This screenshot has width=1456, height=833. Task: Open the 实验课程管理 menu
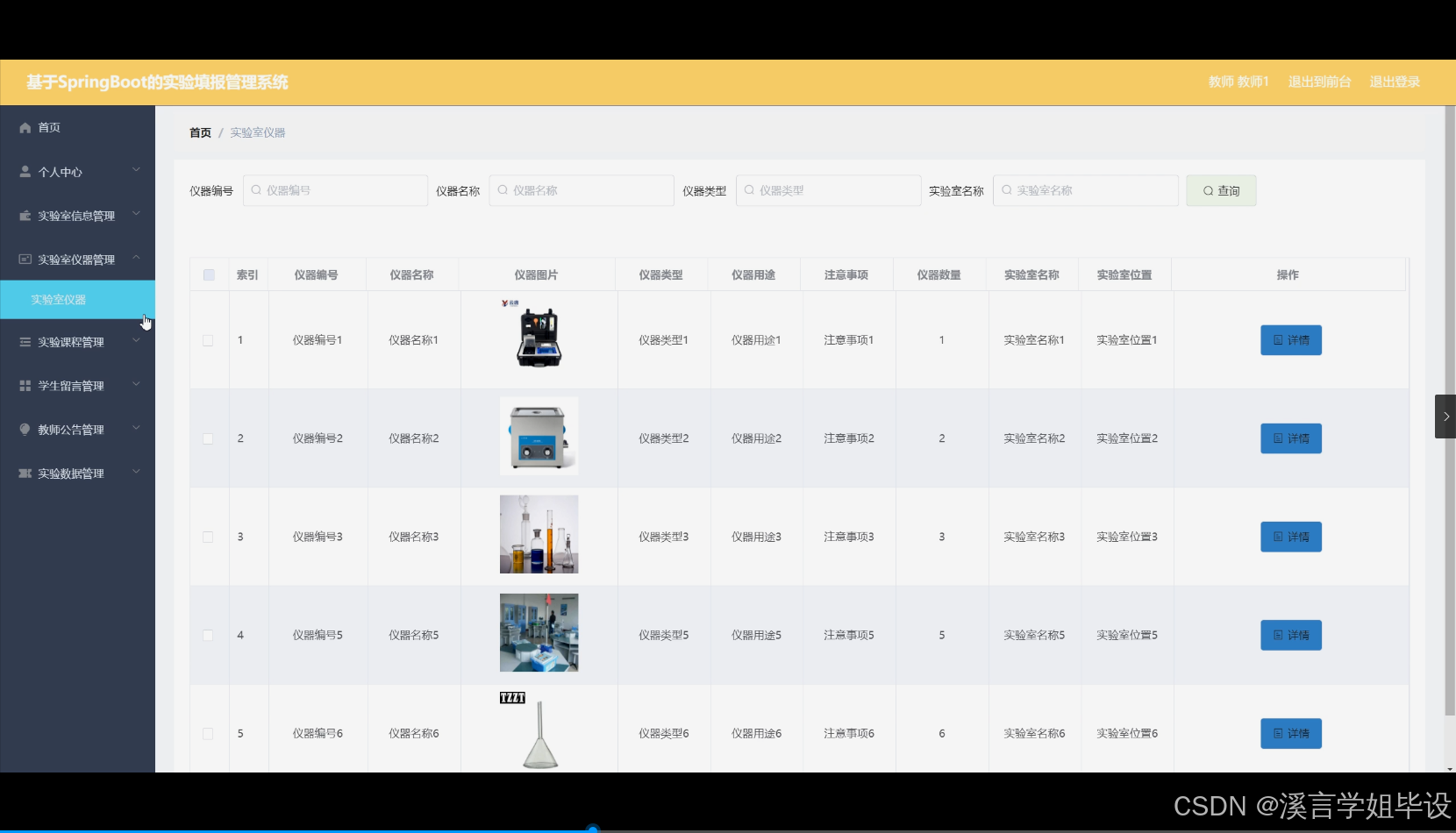(77, 342)
